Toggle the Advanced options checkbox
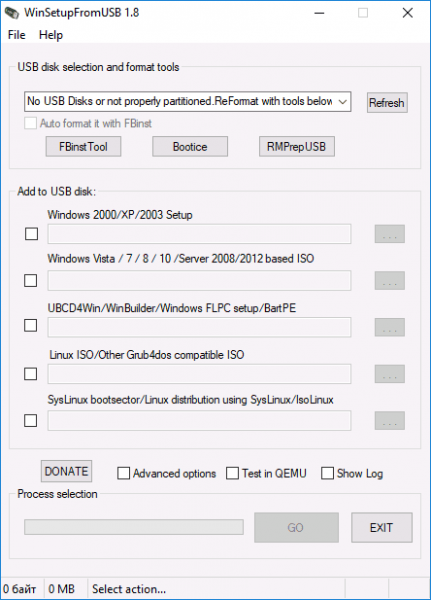Viewport: 431px width, 600px height. 124,473
